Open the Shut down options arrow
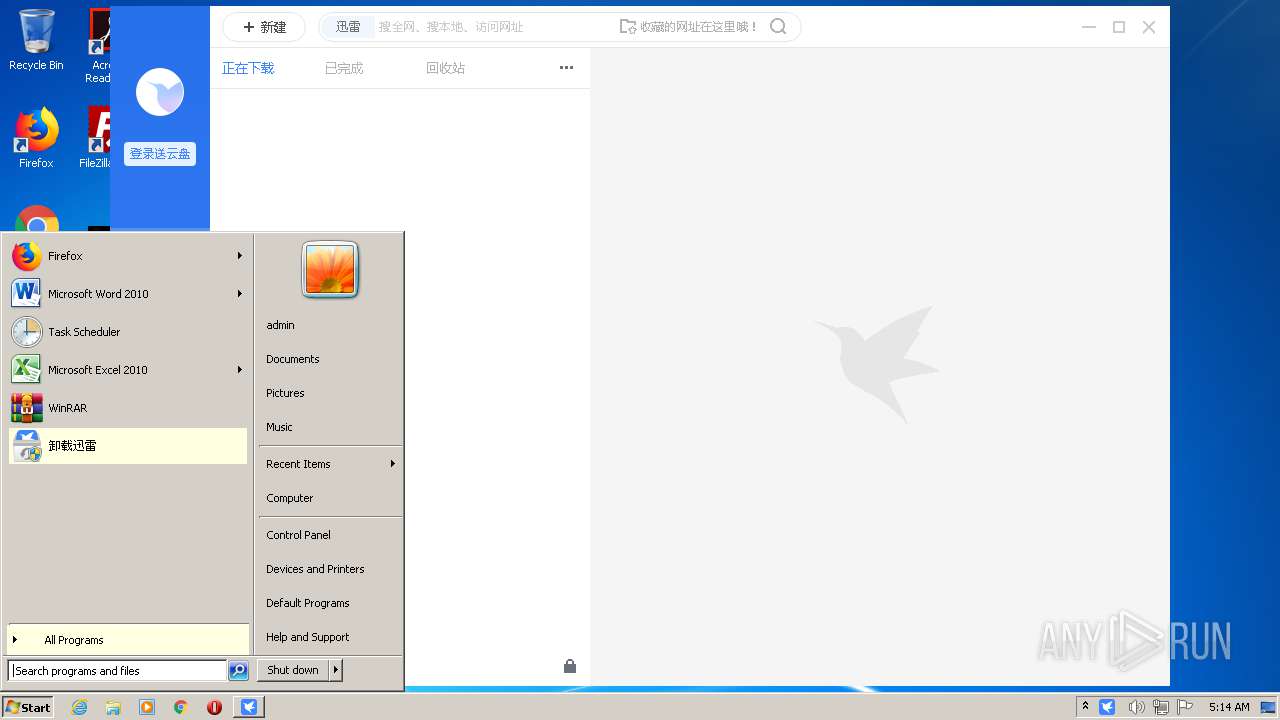The image size is (1280, 720). (x=336, y=670)
